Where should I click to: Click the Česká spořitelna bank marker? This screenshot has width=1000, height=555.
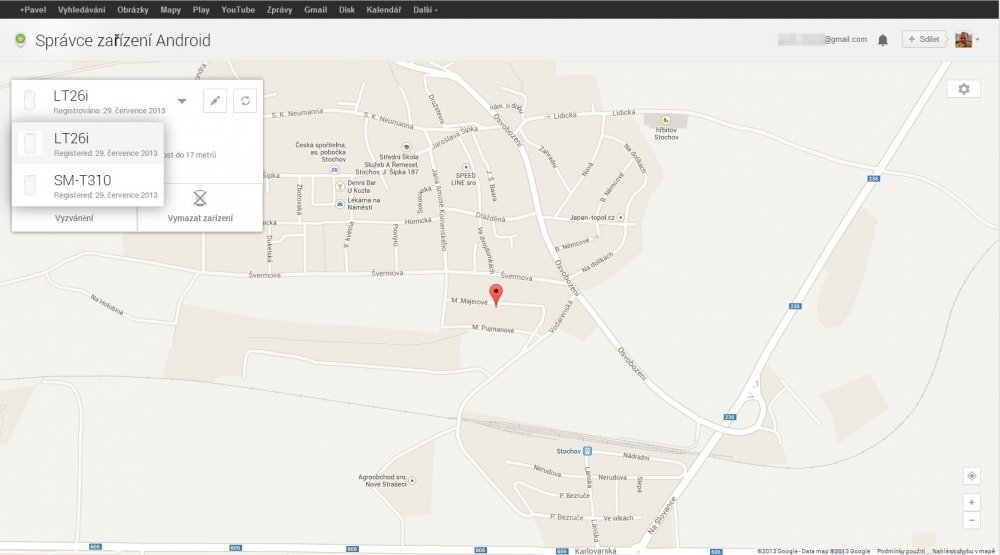[x=334, y=170]
